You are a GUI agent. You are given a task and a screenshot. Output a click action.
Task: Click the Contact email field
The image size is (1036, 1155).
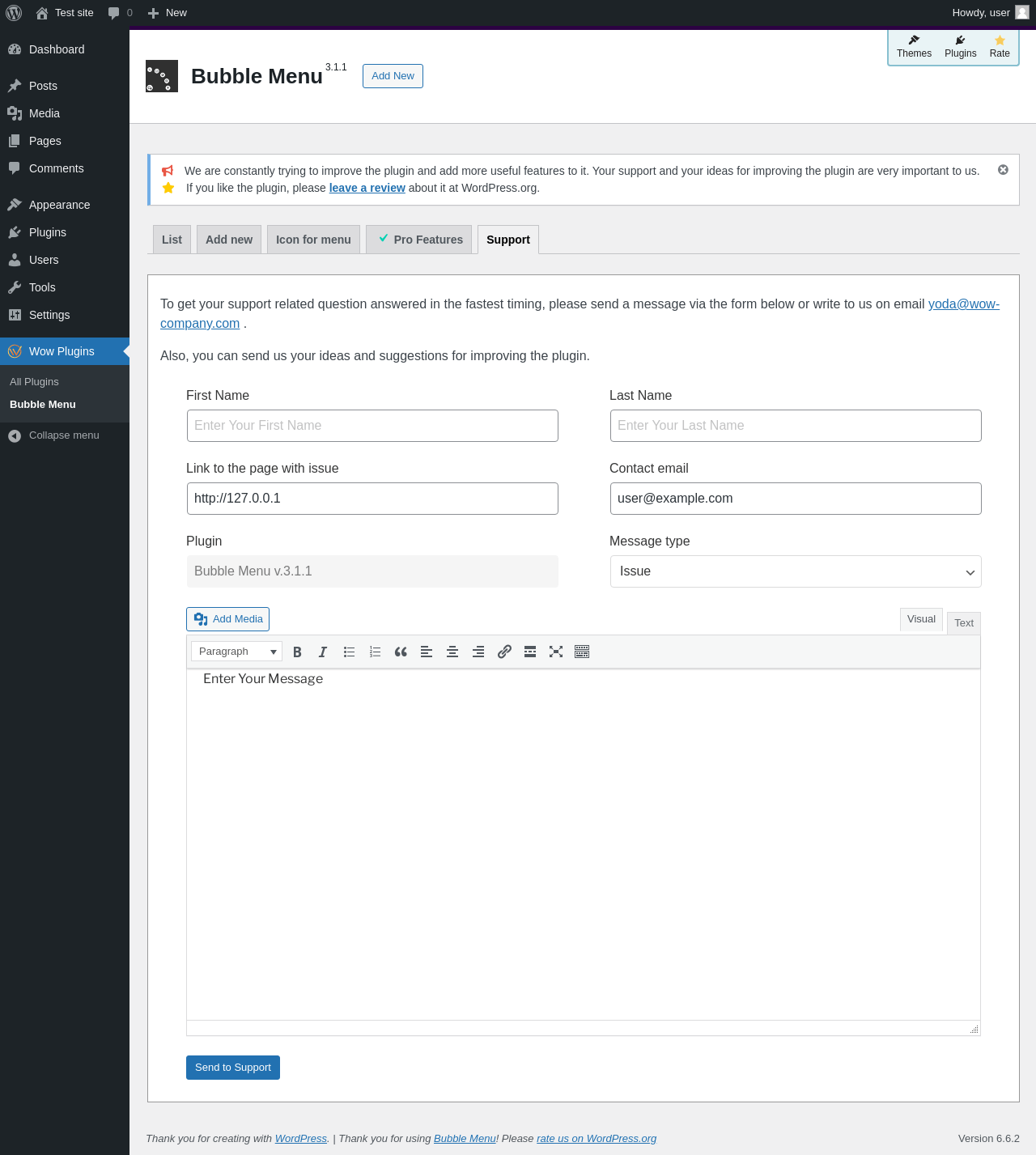[796, 499]
